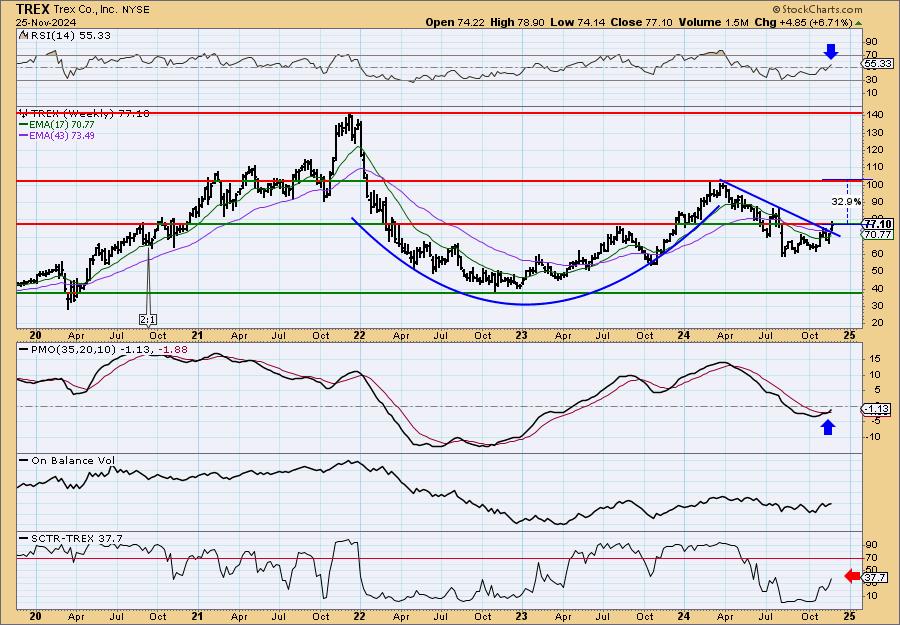The image size is (900, 625).
Task: Click the 'Open 74.22' value
Action: [x=455, y=22]
